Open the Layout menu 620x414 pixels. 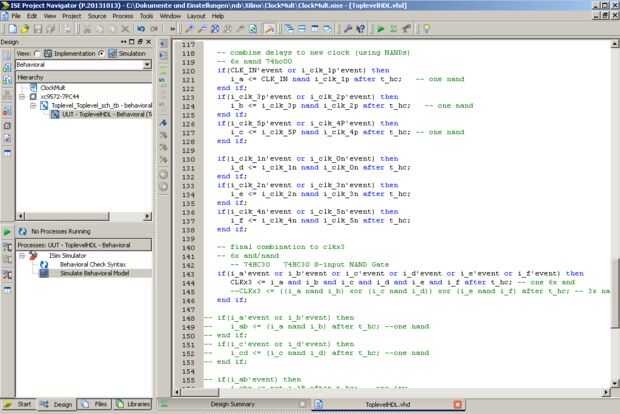196,16
